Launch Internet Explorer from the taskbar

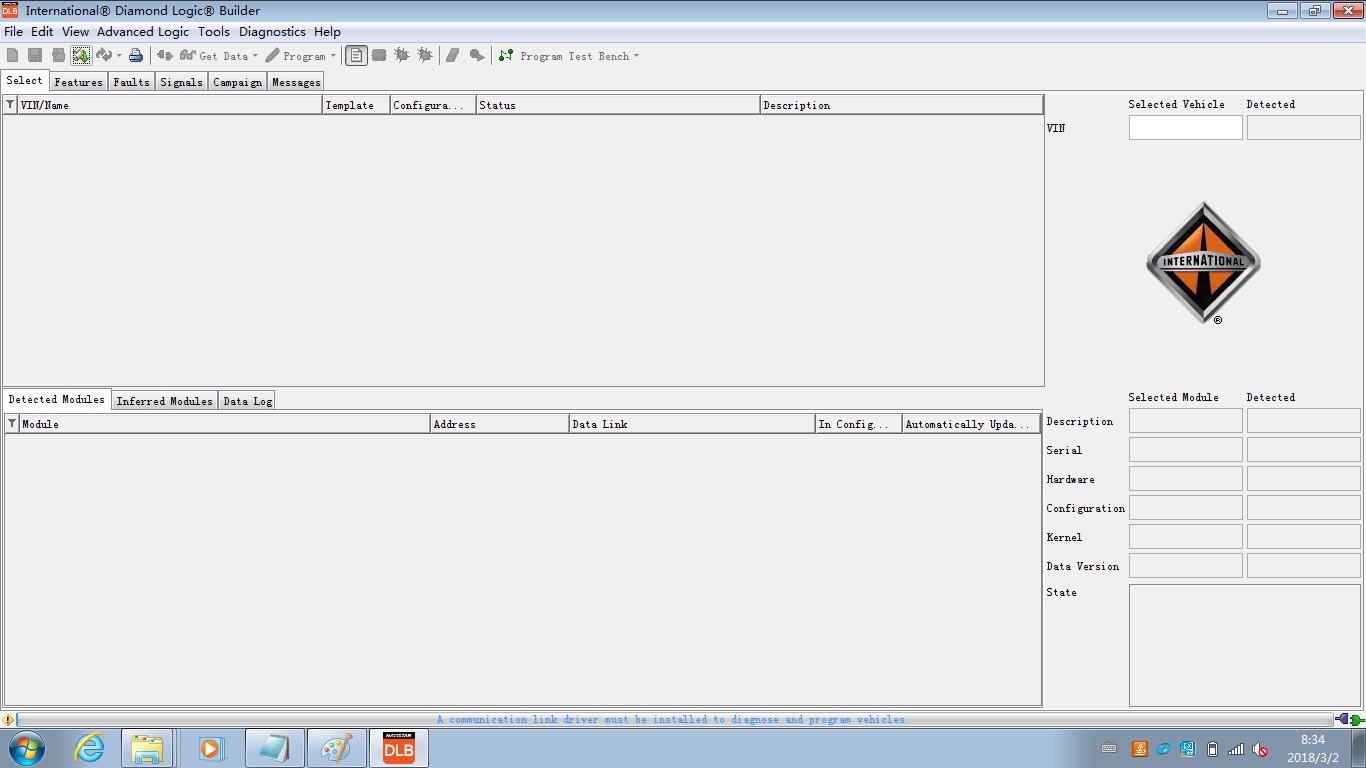90,748
